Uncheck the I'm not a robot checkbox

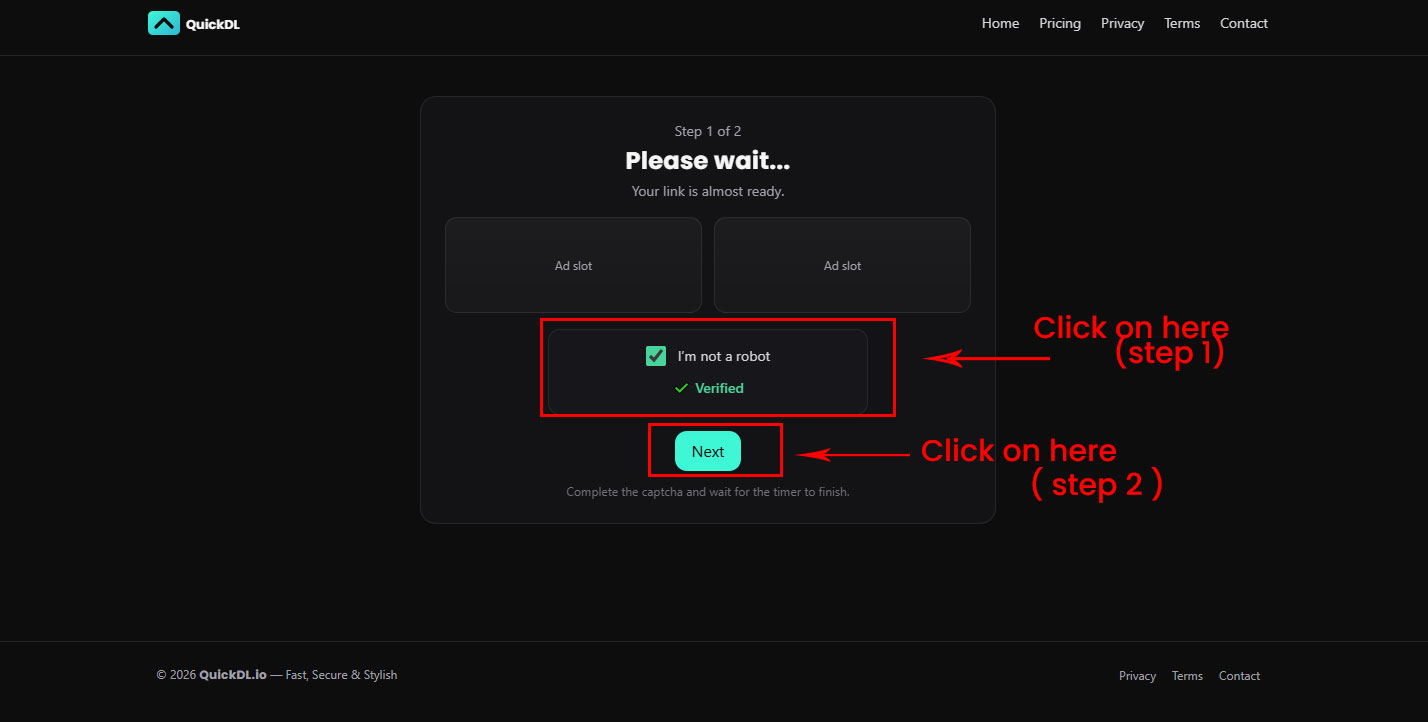[x=656, y=356]
